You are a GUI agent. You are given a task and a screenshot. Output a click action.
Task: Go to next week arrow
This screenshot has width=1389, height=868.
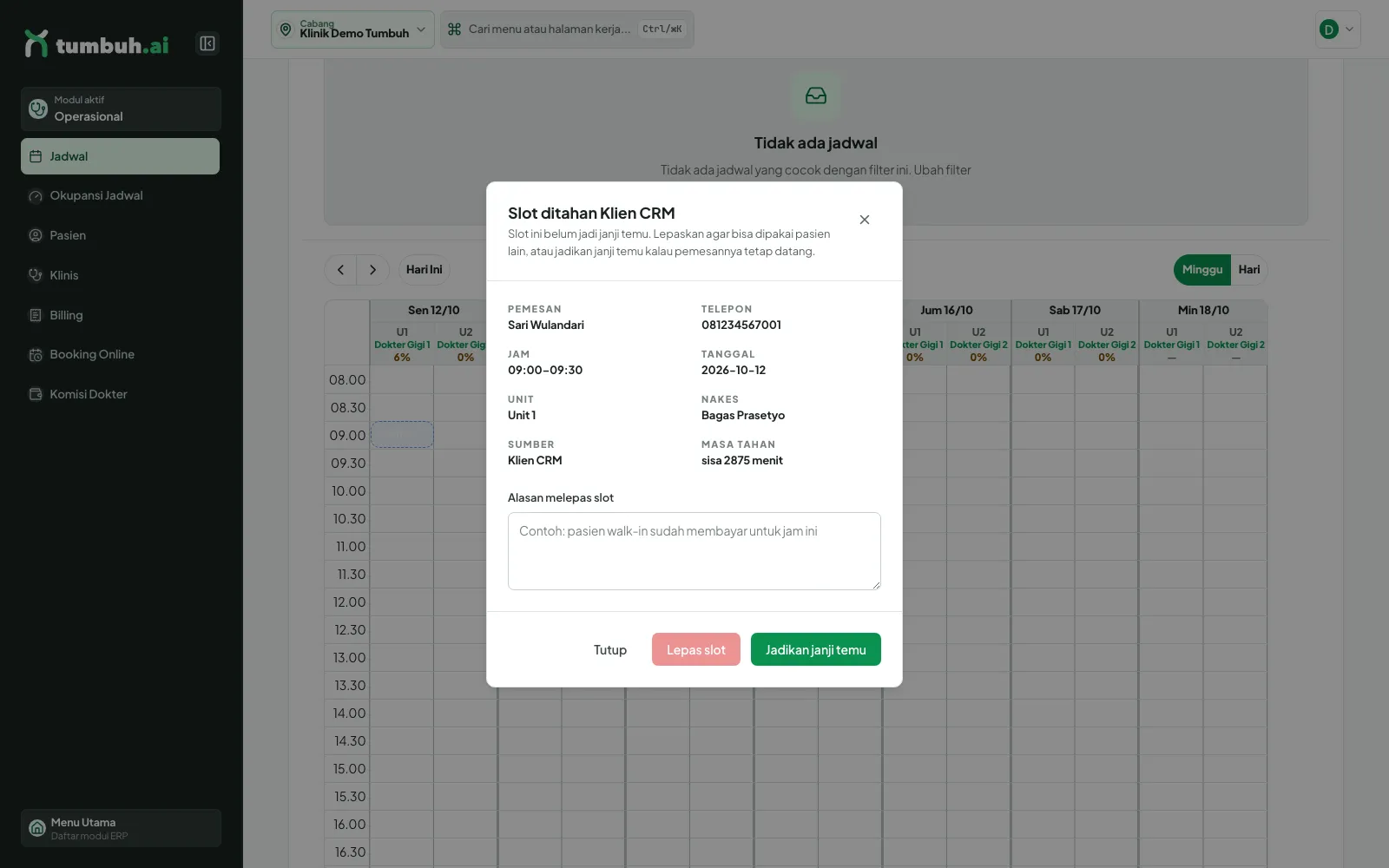372,270
